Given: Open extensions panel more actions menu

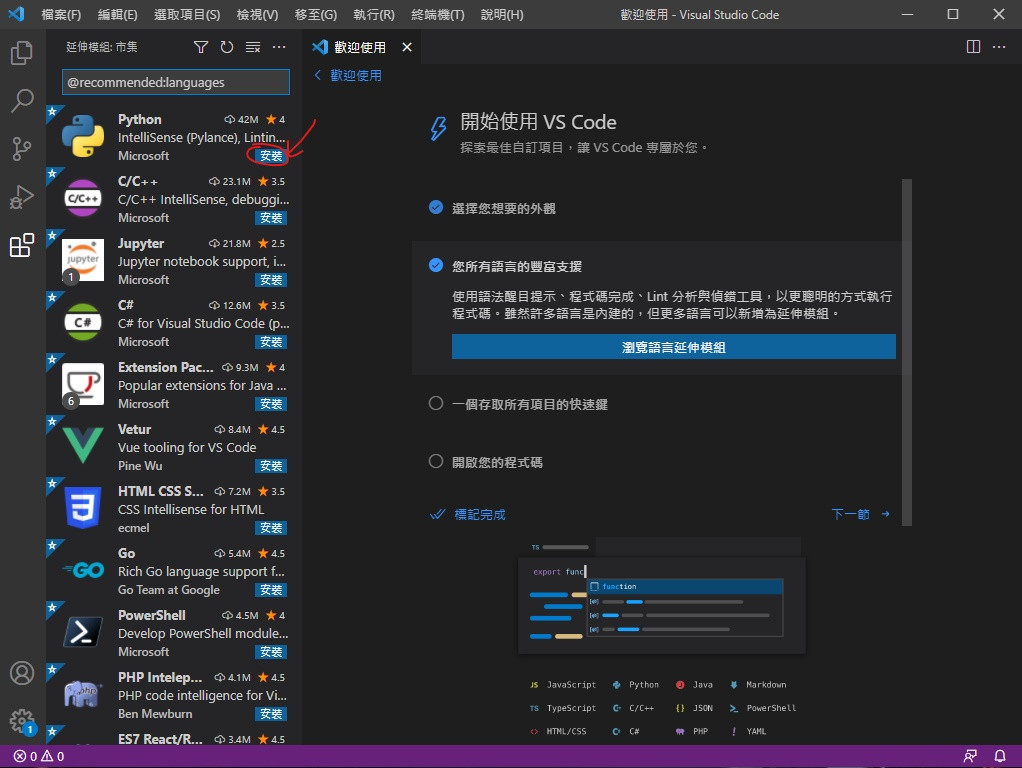Looking at the screenshot, I should (279, 47).
